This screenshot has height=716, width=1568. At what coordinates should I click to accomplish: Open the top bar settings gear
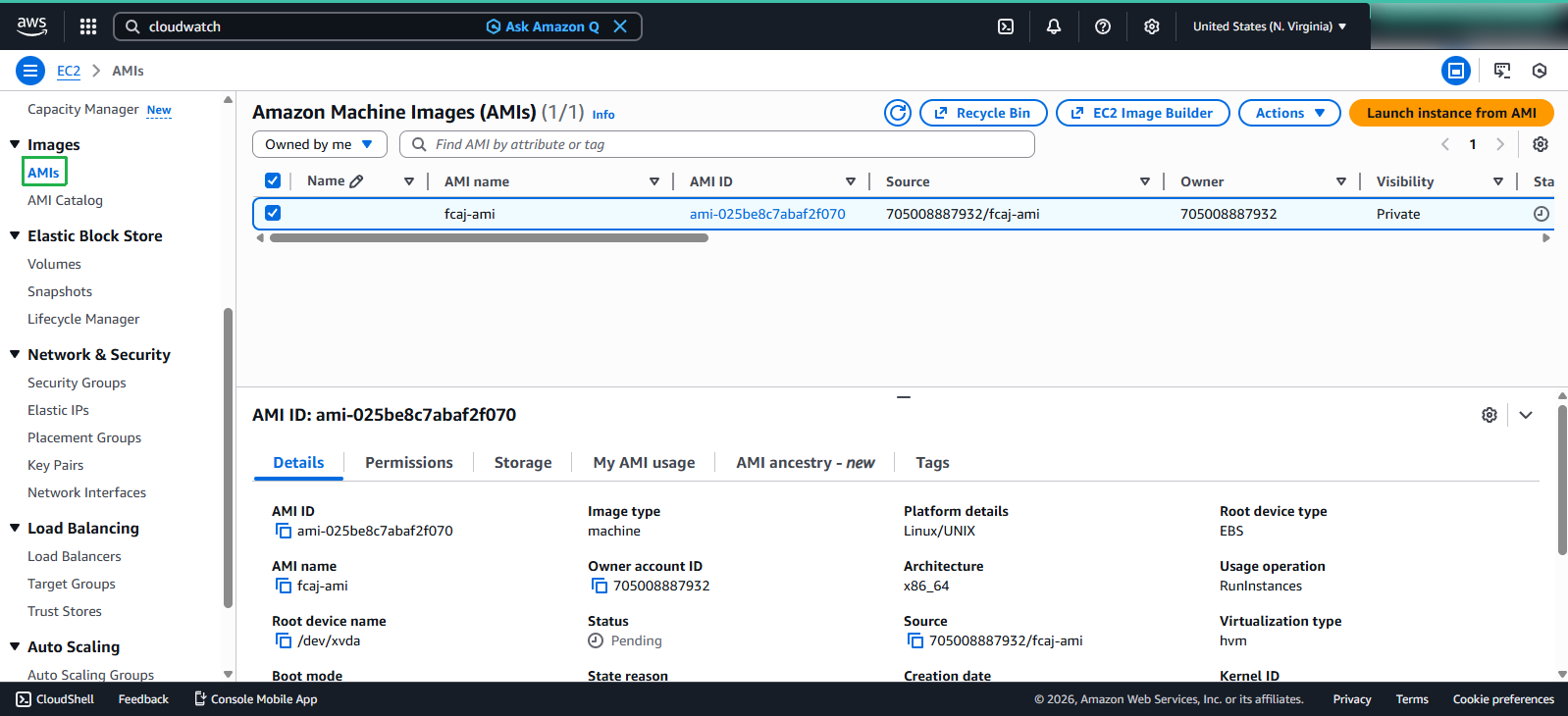[x=1152, y=26]
